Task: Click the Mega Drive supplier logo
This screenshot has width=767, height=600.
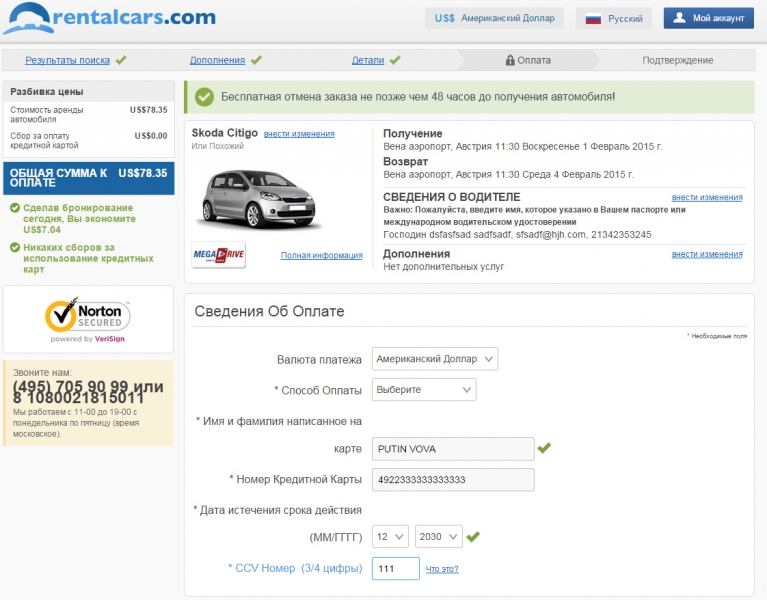Action: (219, 255)
